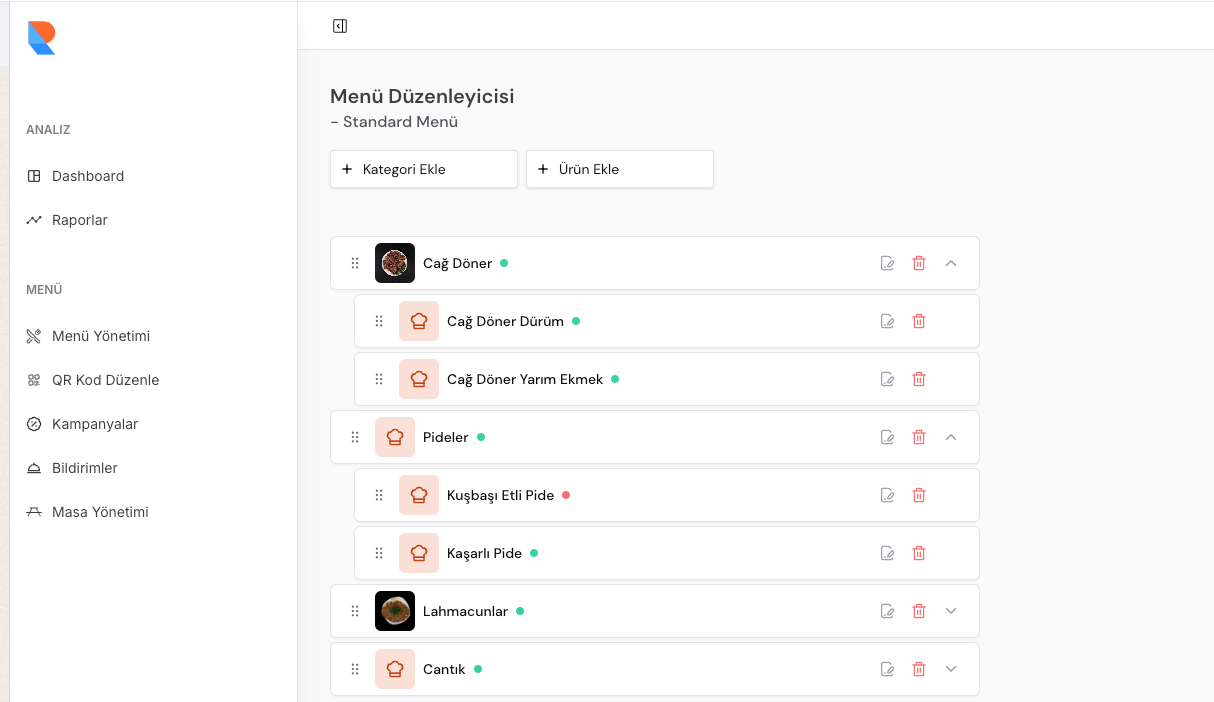Click the Ürün Ekle button
The height and width of the screenshot is (702, 1214).
[619, 169]
